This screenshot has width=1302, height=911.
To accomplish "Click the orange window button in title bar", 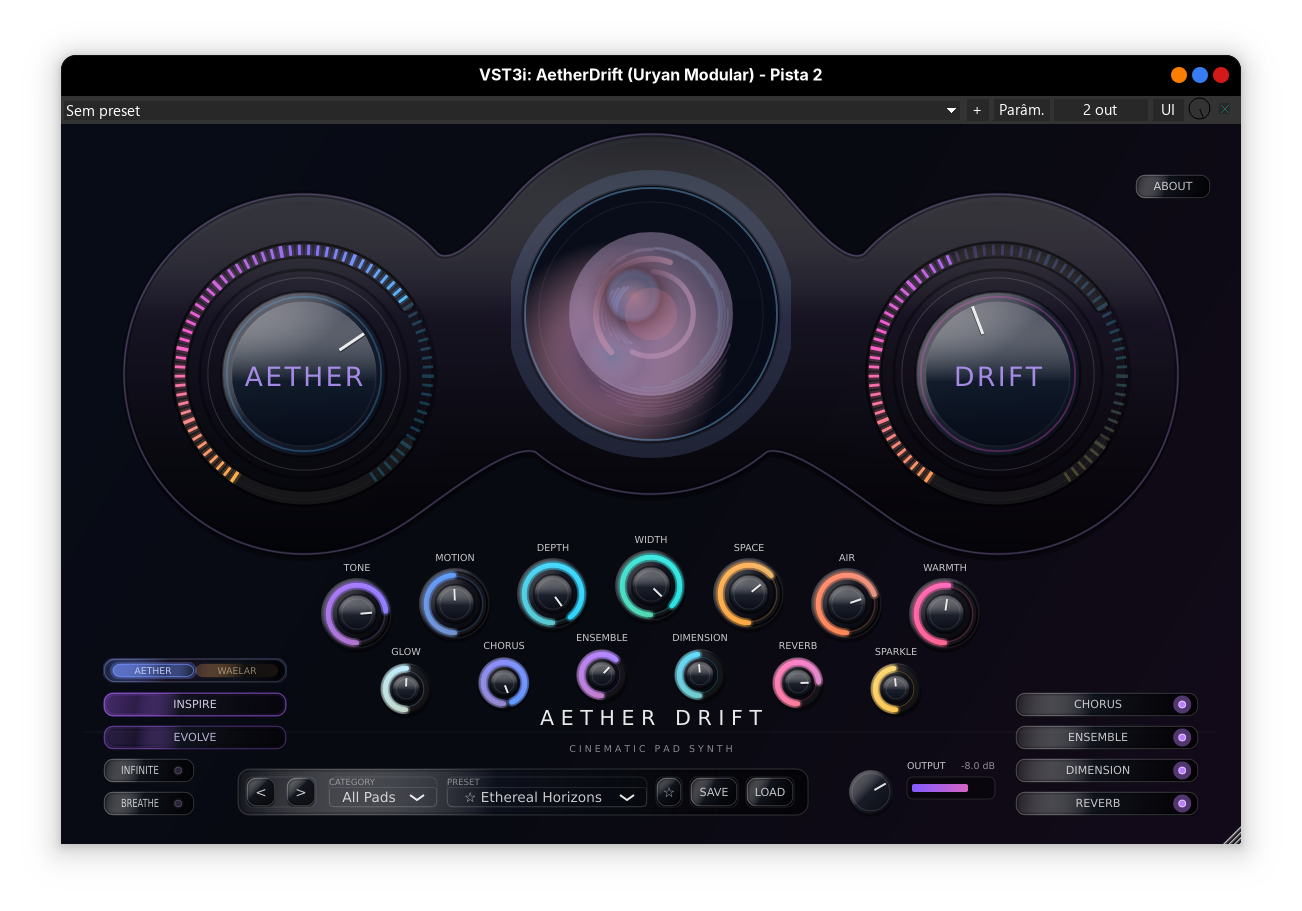I will tap(1179, 75).
